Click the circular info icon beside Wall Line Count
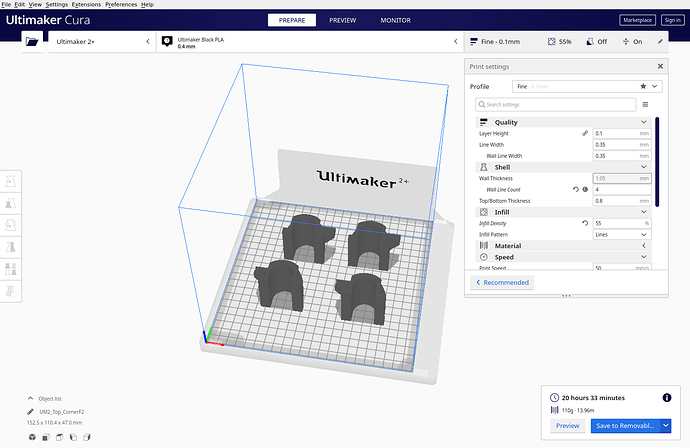Screen dimensions: 690x448 585,190
